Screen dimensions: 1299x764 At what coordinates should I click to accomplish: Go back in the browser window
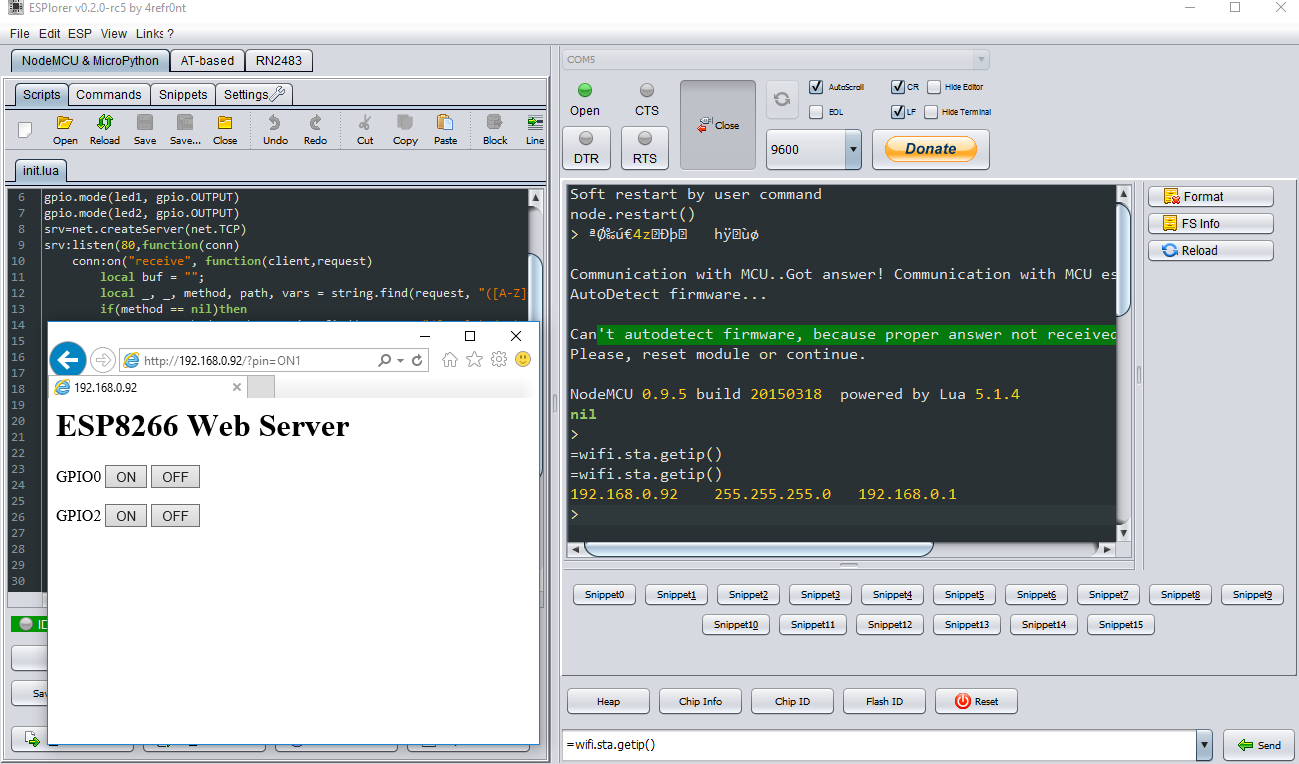[67, 360]
